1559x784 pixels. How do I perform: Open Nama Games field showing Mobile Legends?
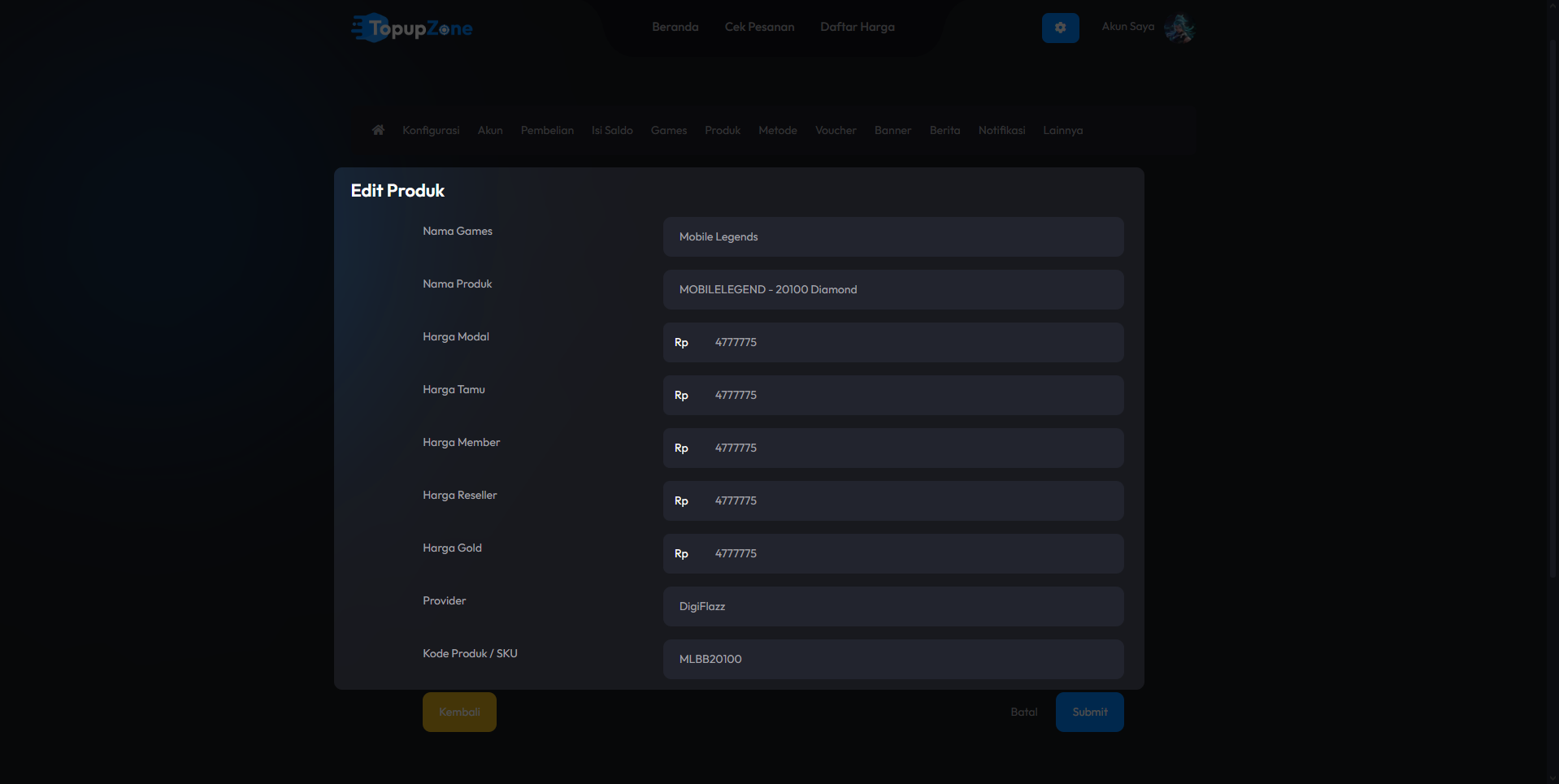pos(893,236)
